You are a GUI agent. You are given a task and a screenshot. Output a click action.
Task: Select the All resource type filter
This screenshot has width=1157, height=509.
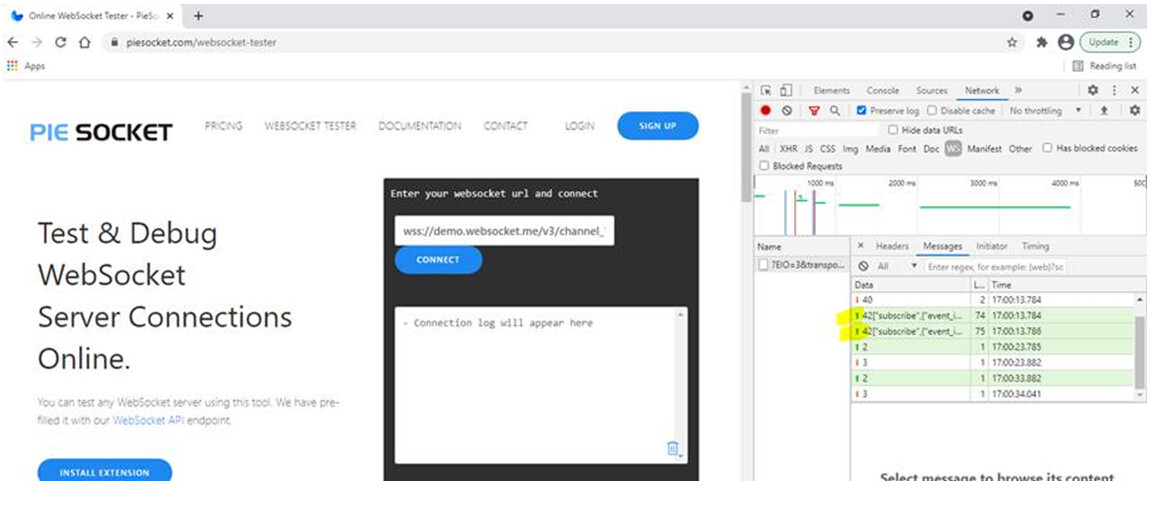tap(764, 148)
